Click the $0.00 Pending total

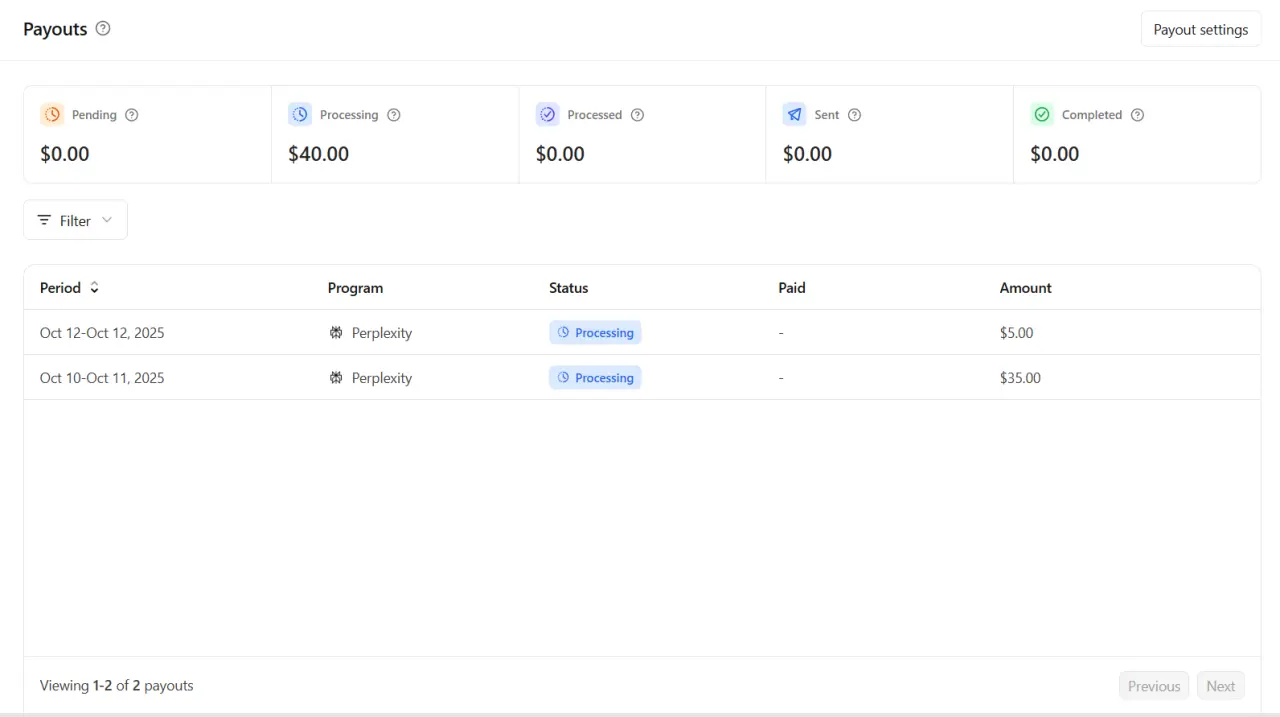tap(65, 154)
